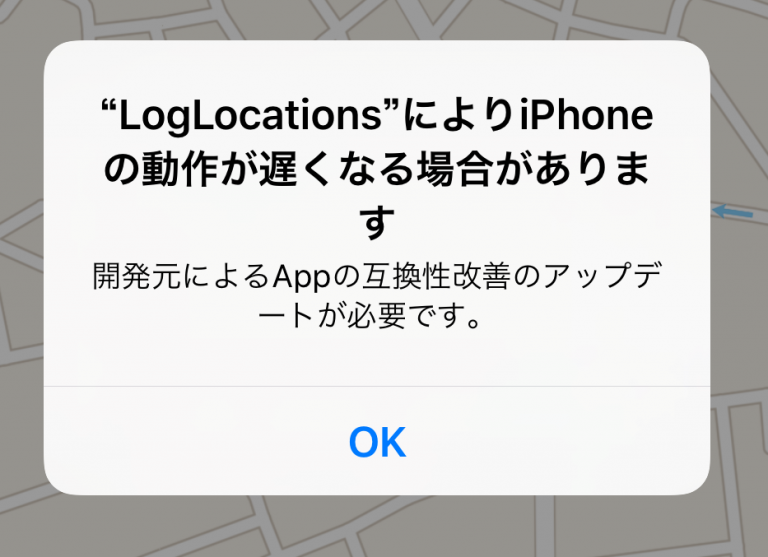
Task: Click the message line starting with 開発元による
Action: 377,276
